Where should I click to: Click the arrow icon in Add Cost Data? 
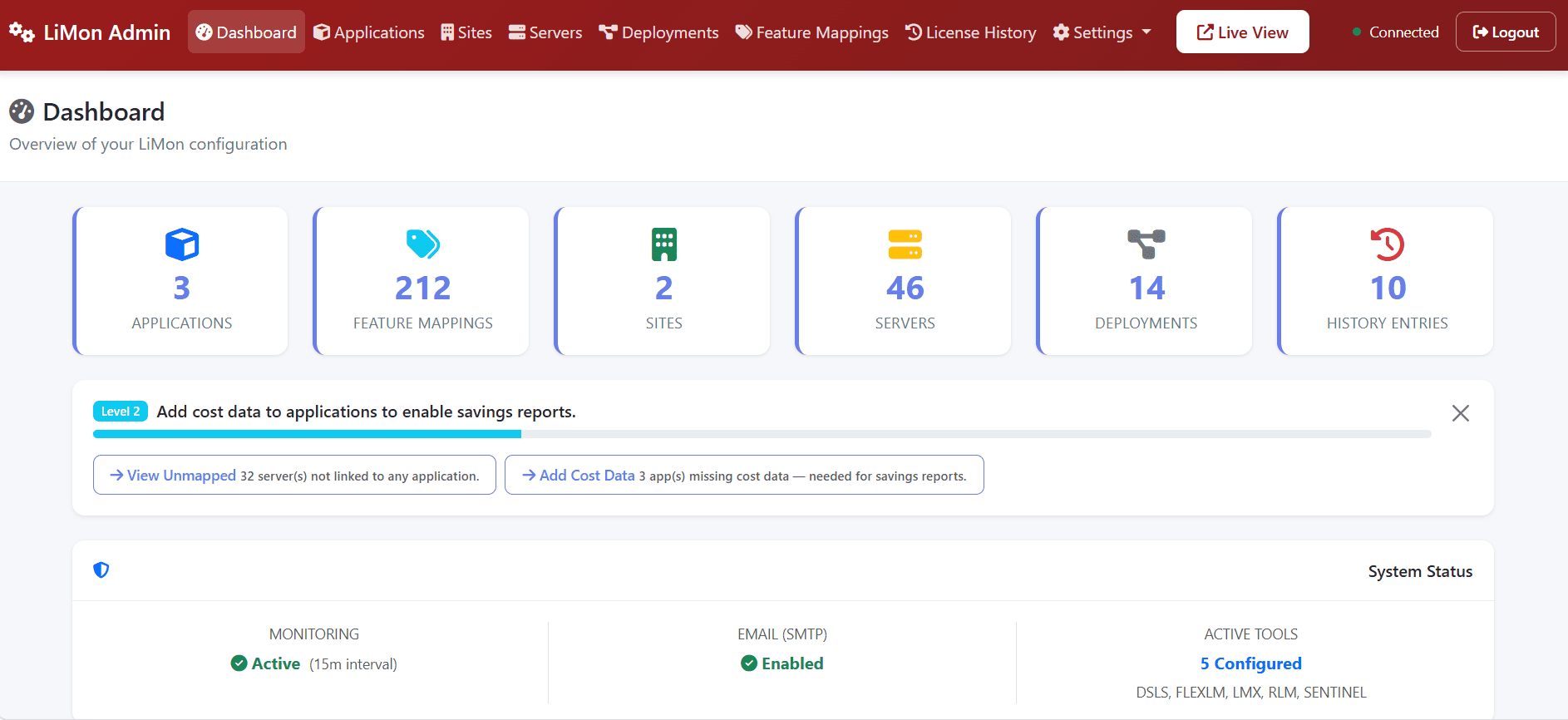coord(529,475)
